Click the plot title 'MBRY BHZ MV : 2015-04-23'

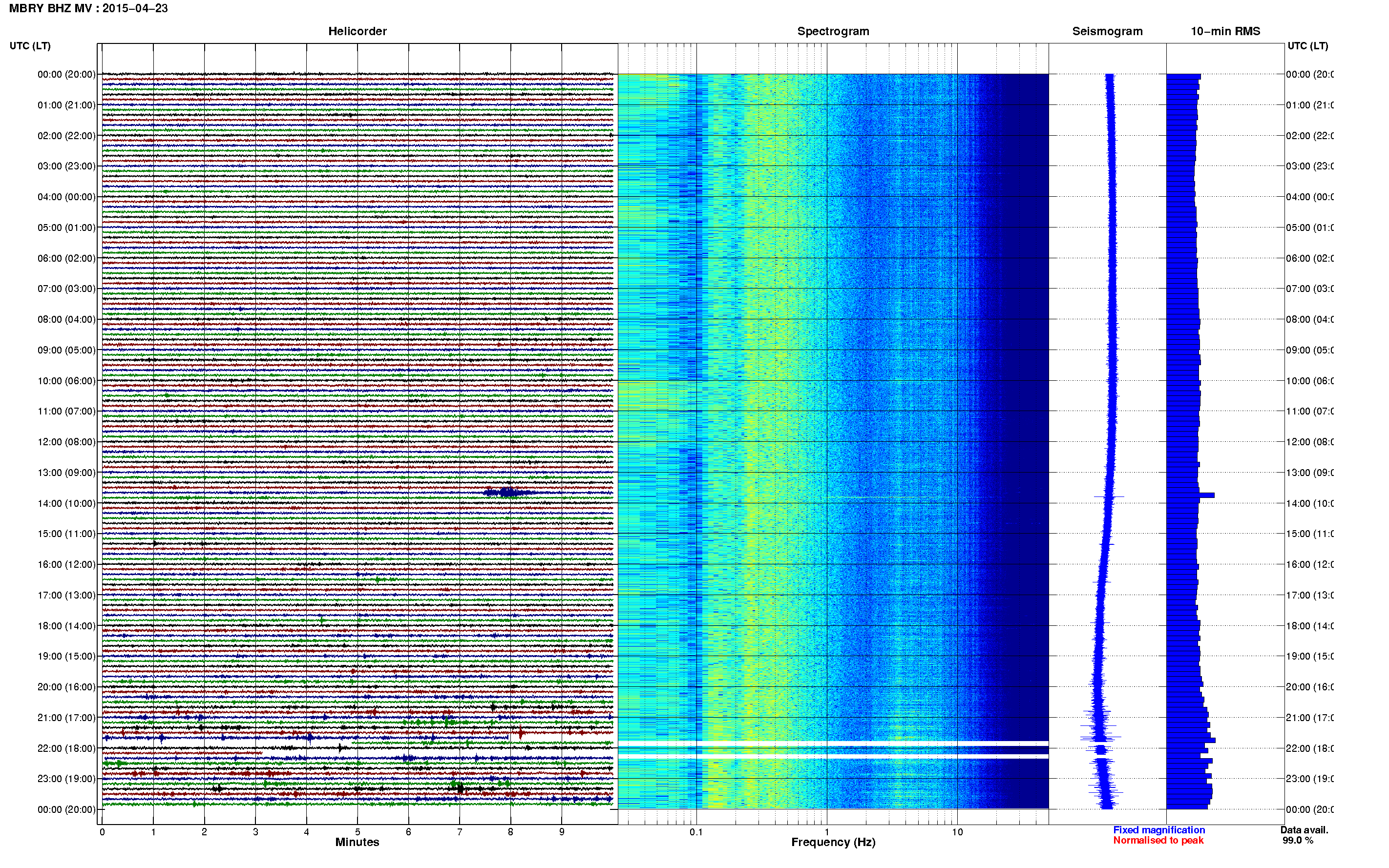[x=88, y=8]
